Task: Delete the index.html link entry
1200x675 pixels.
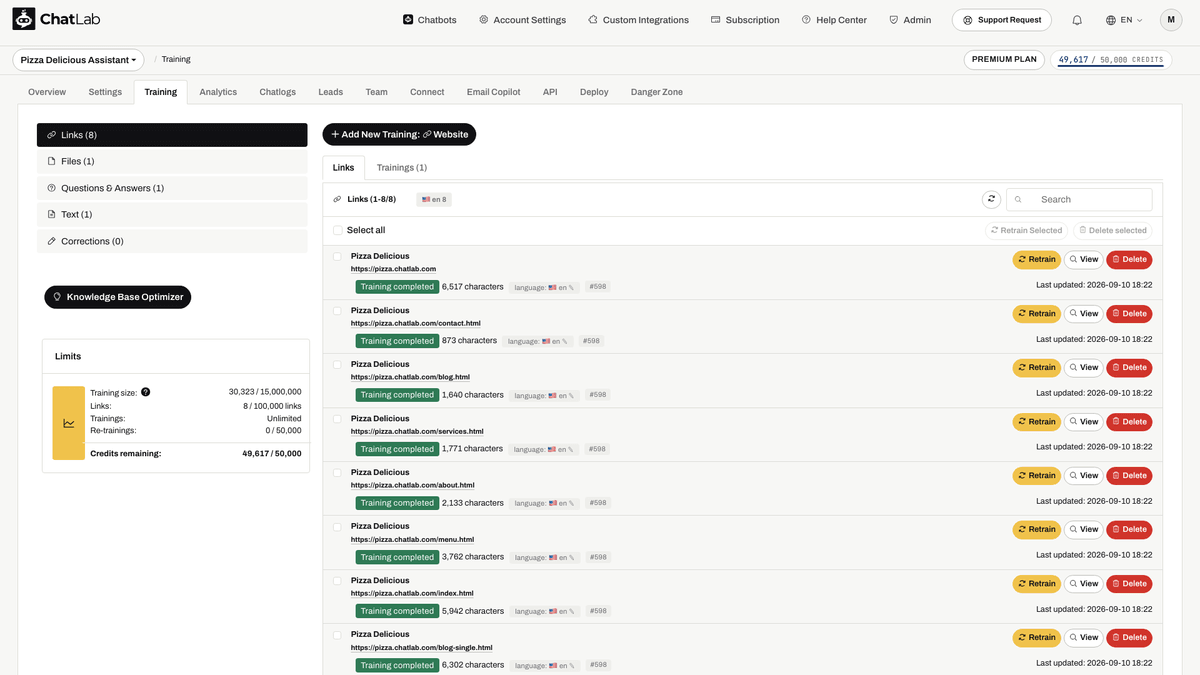Action: 1129,584
